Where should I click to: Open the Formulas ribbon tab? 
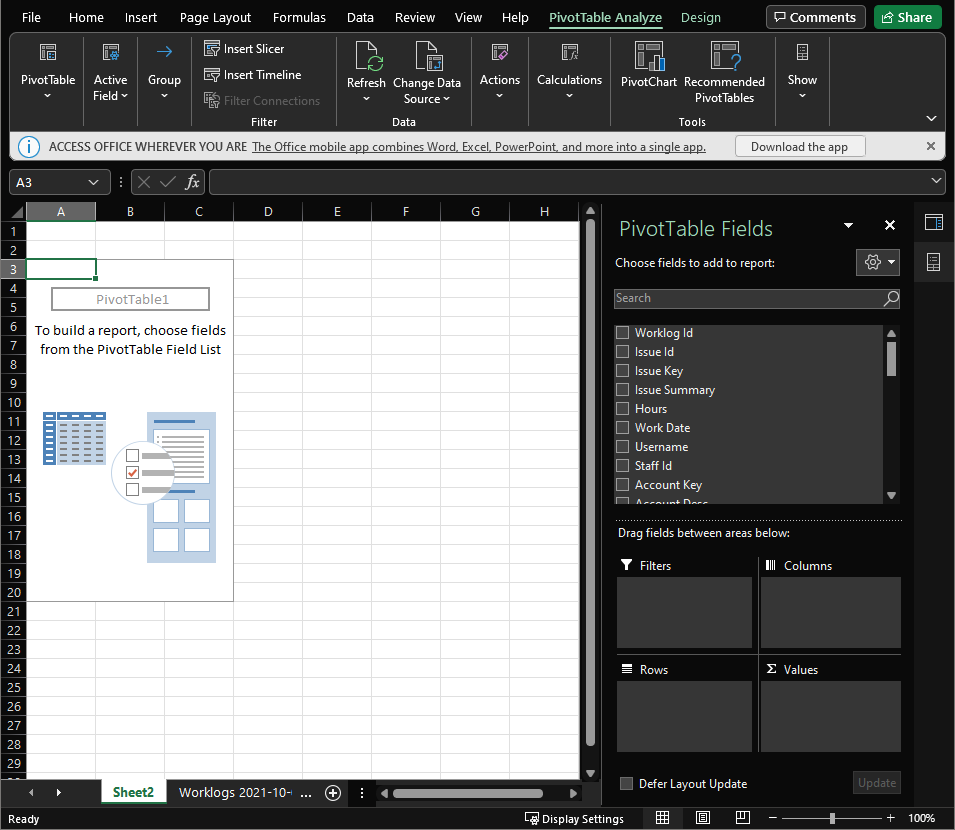299,17
